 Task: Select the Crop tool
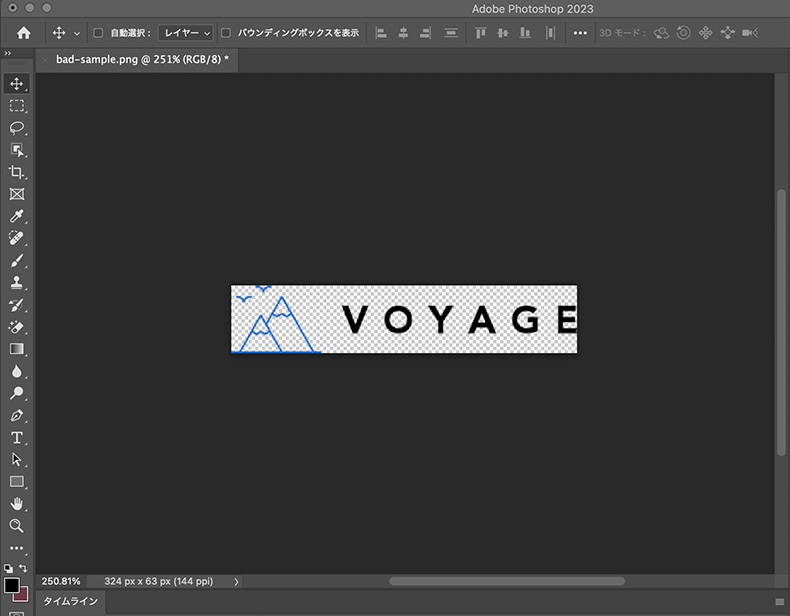(x=17, y=172)
